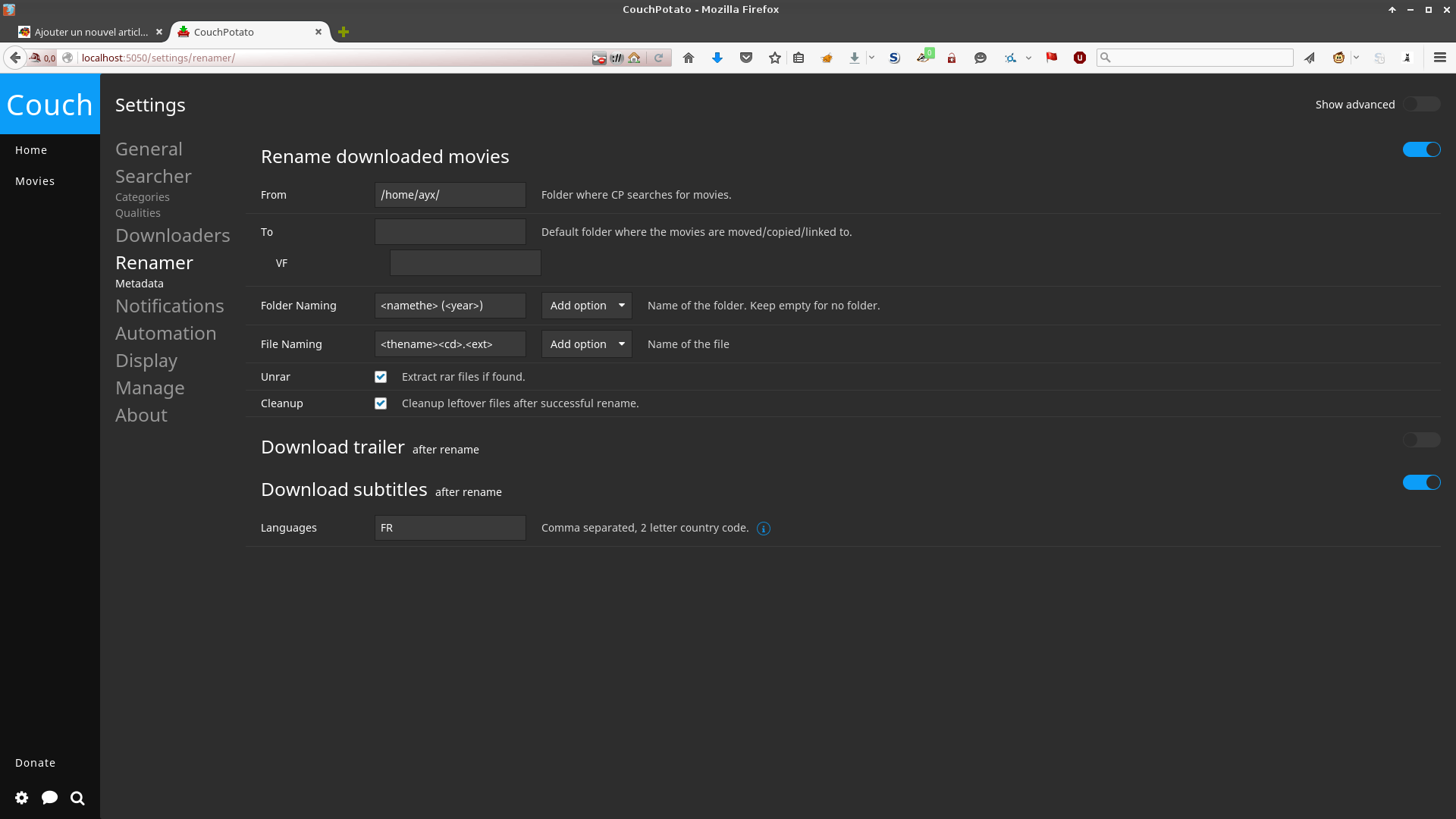Viewport: 1456px width, 819px height.
Task: Go to Home in sidebar
Action: point(31,150)
